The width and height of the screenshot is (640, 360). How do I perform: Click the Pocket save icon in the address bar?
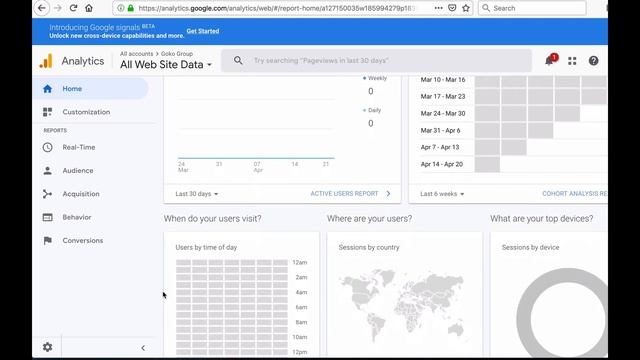pyautogui.click(x=452, y=8)
